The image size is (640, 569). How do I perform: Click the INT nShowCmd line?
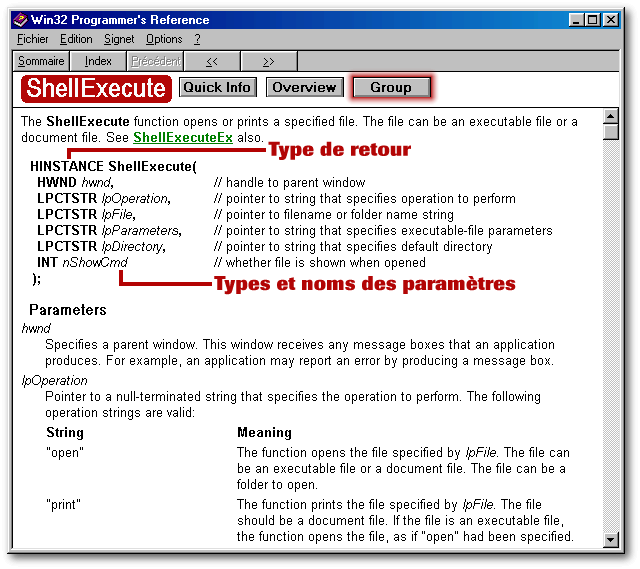tap(82, 262)
